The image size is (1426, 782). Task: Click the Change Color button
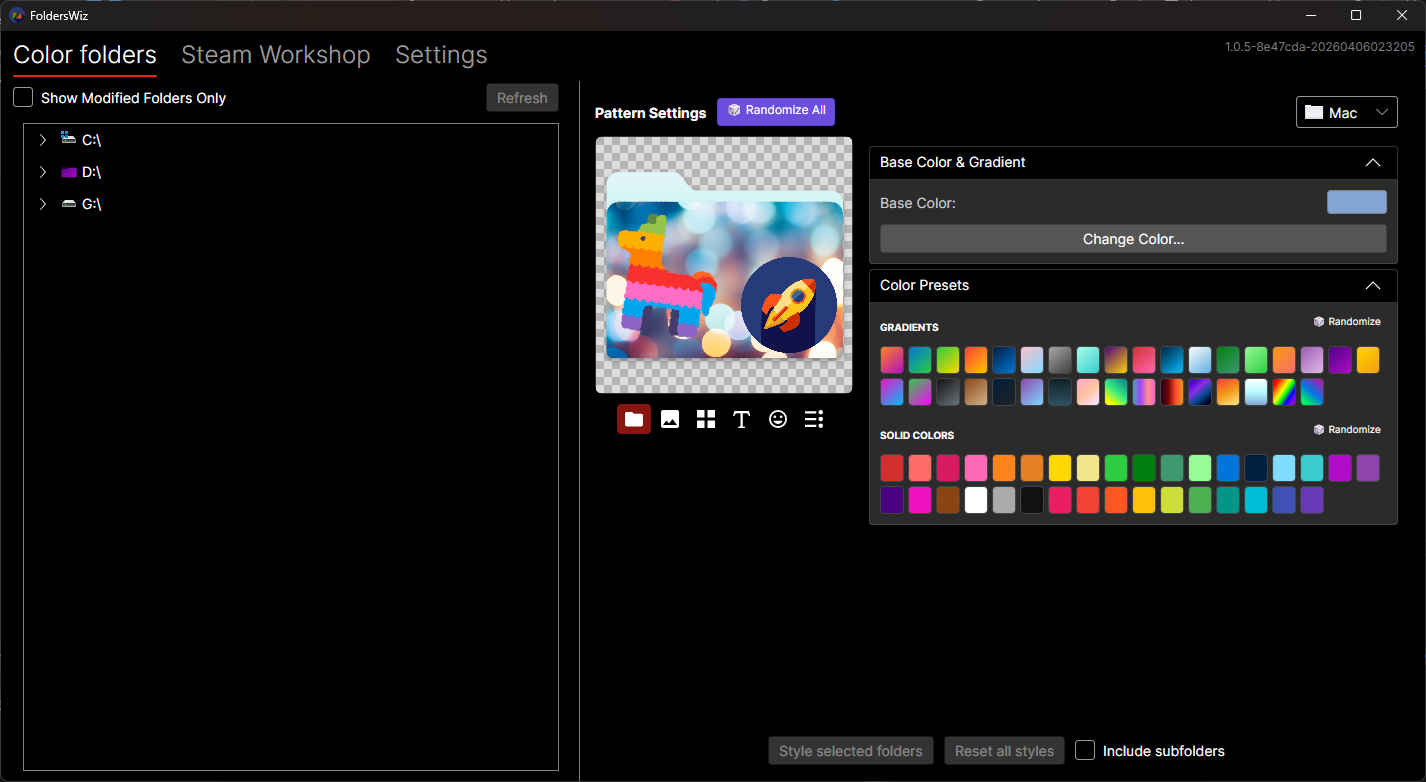click(1133, 239)
